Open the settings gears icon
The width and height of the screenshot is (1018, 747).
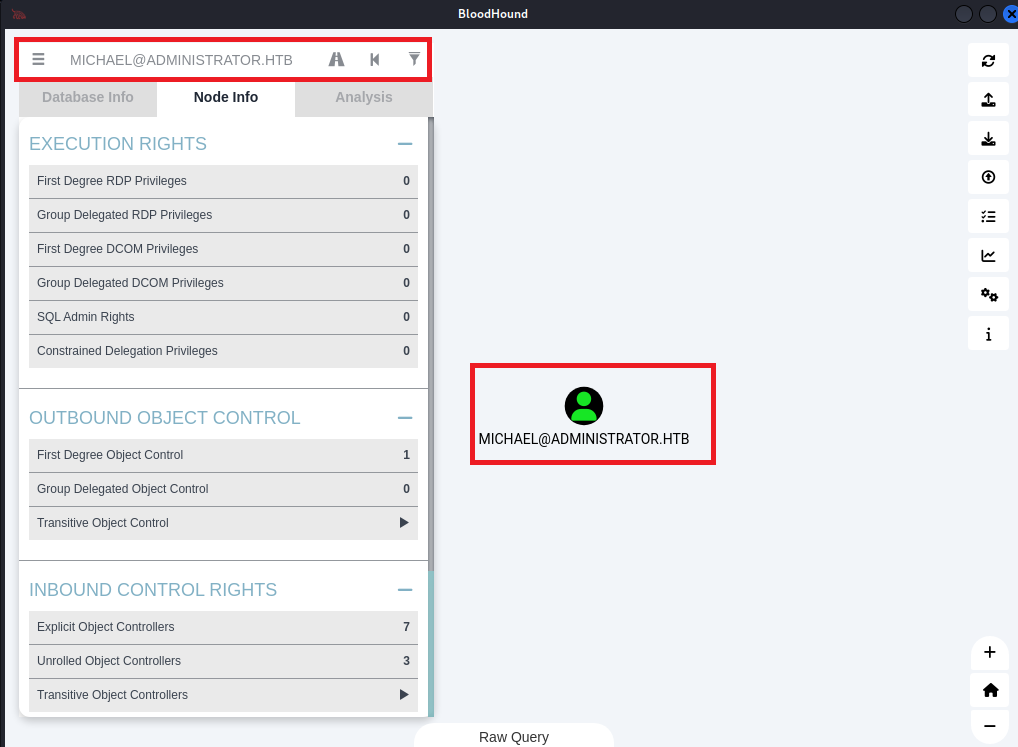tap(988, 294)
